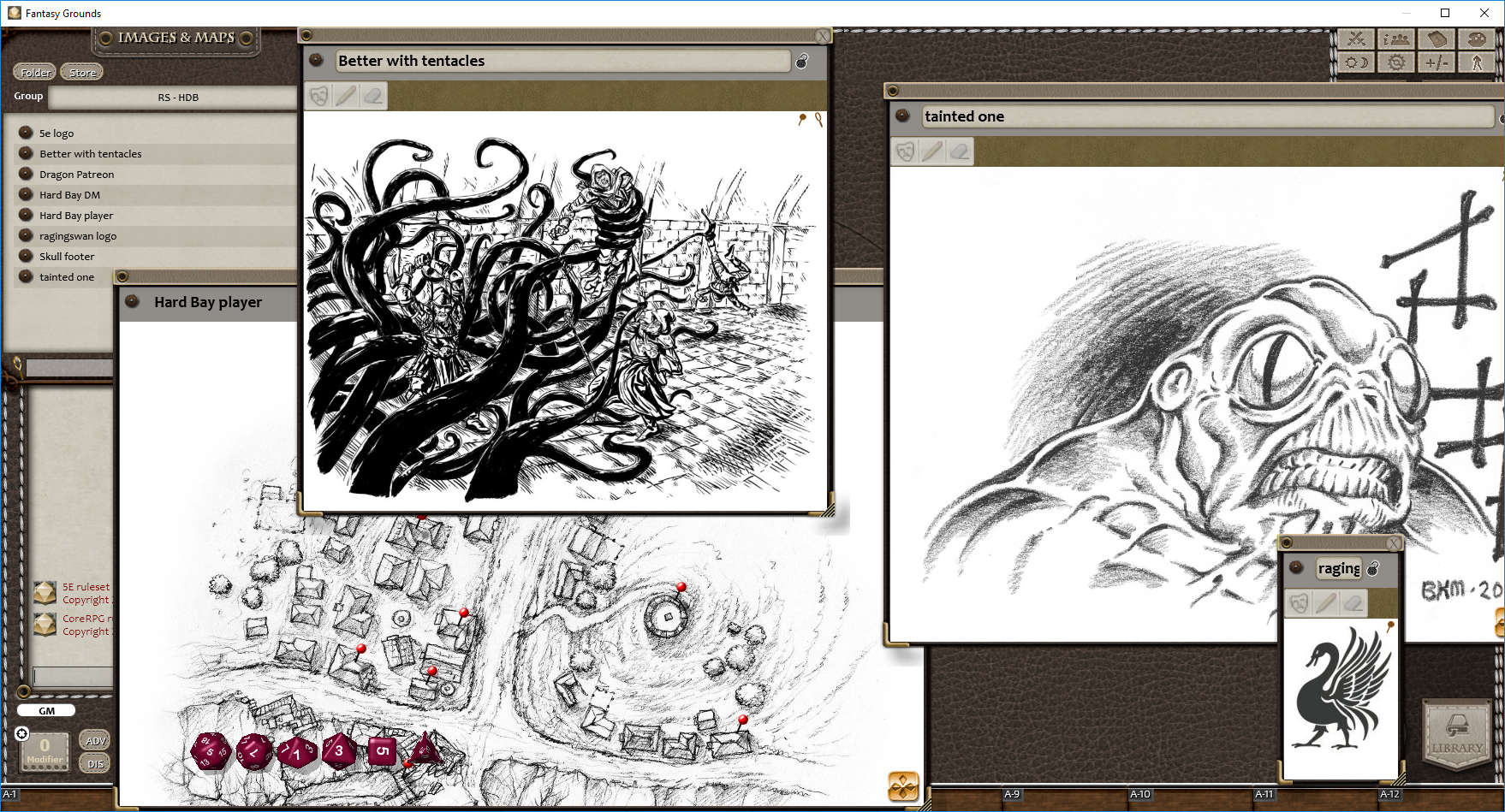Select tainted one in the images list
Screen dimensions: 1505x812
click(x=66, y=276)
